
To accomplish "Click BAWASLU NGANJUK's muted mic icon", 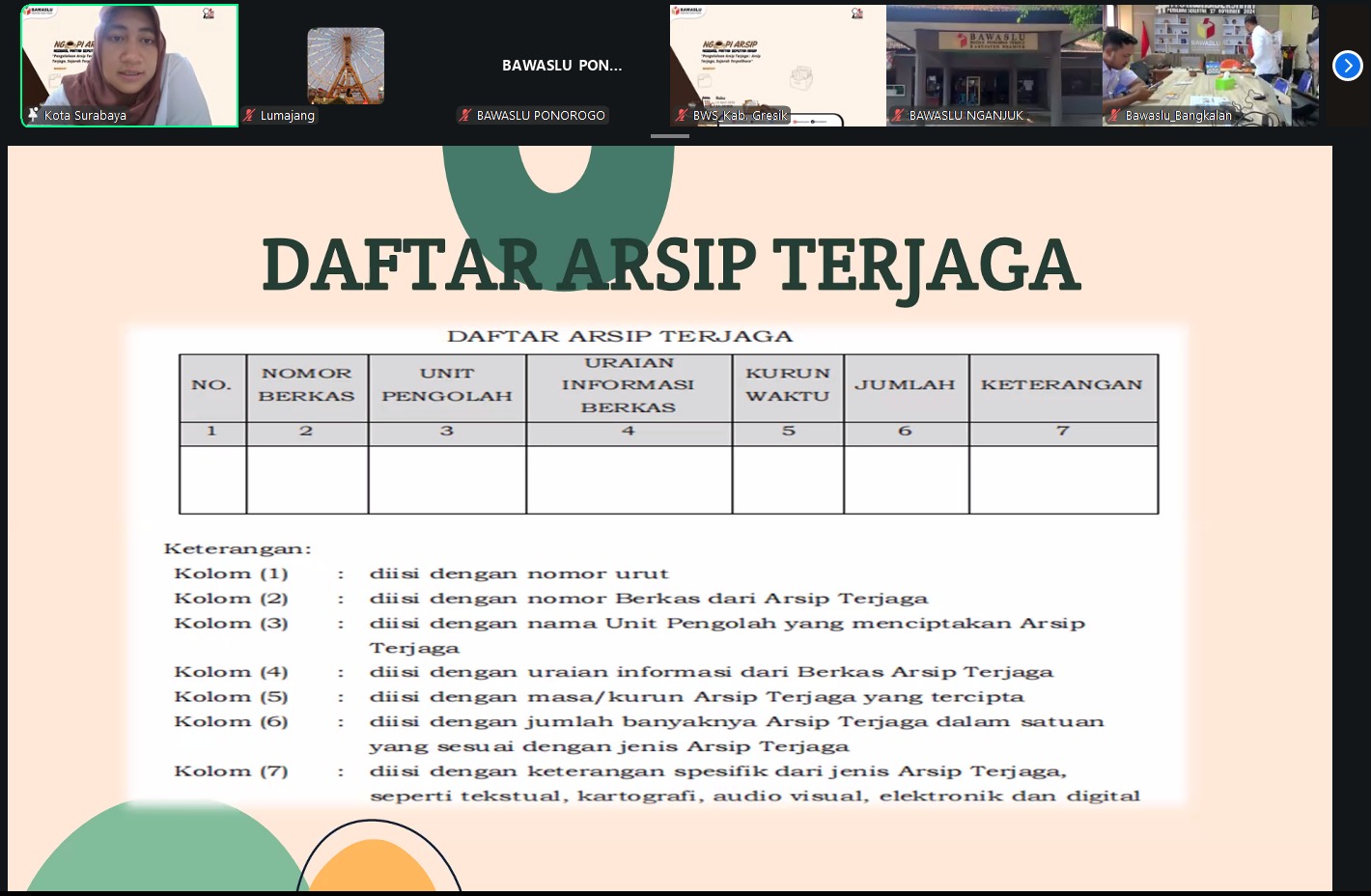I will [x=899, y=116].
